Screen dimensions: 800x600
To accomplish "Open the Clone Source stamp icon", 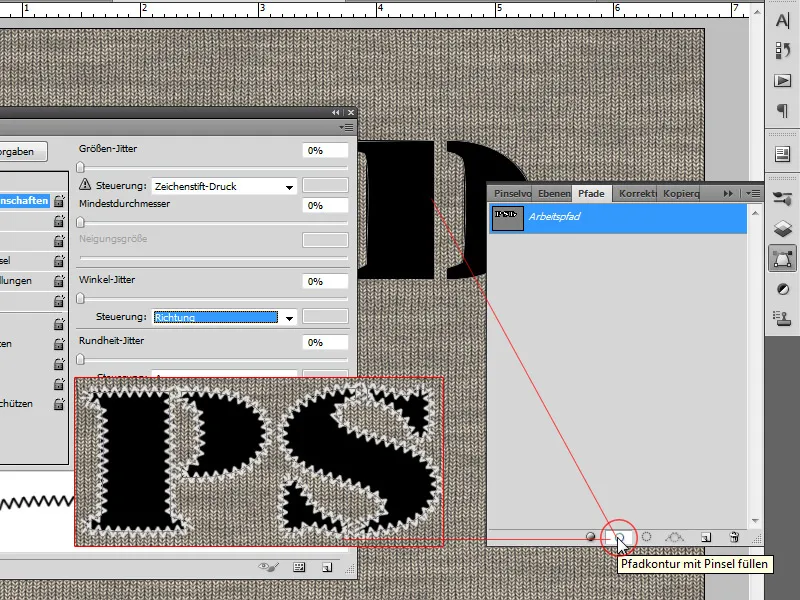I will point(782,318).
